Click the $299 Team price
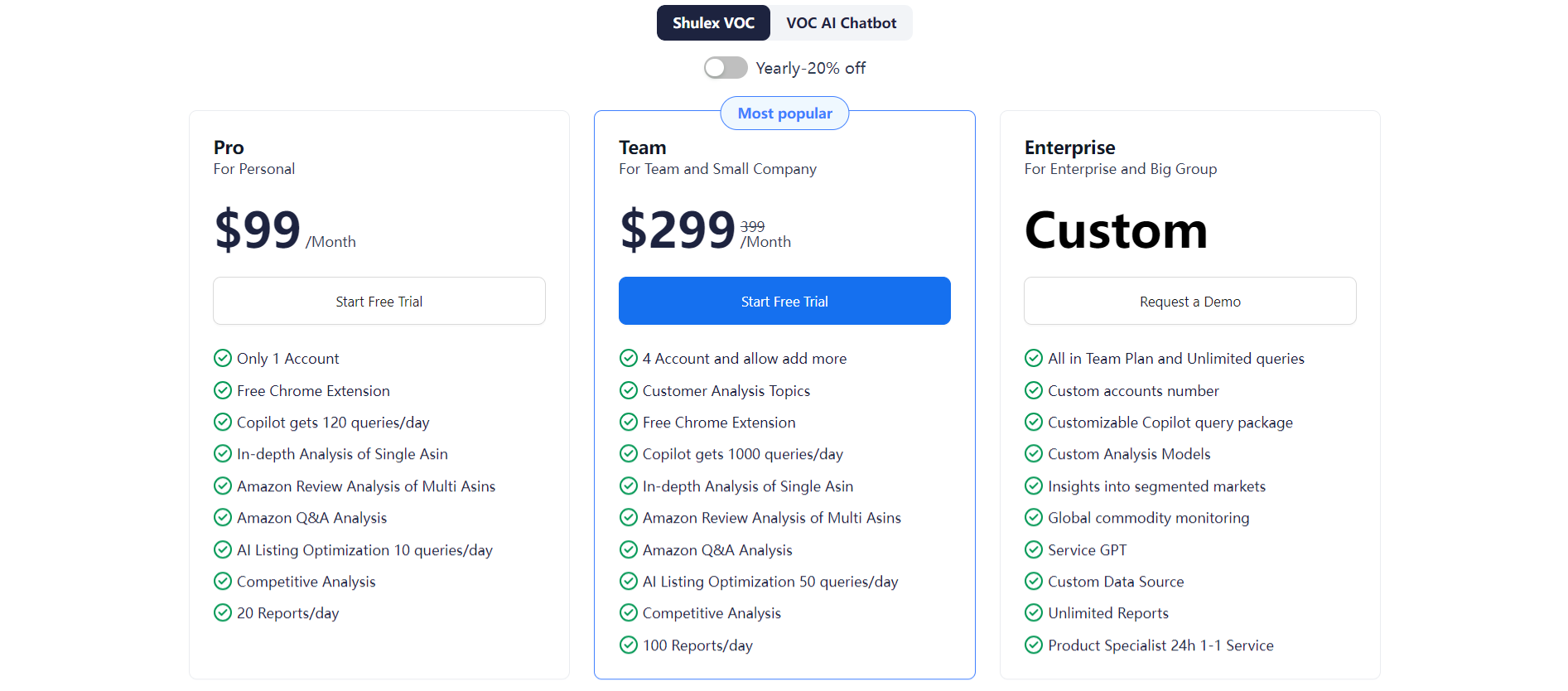The height and width of the screenshot is (691, 1568). [x=678, y=230]
